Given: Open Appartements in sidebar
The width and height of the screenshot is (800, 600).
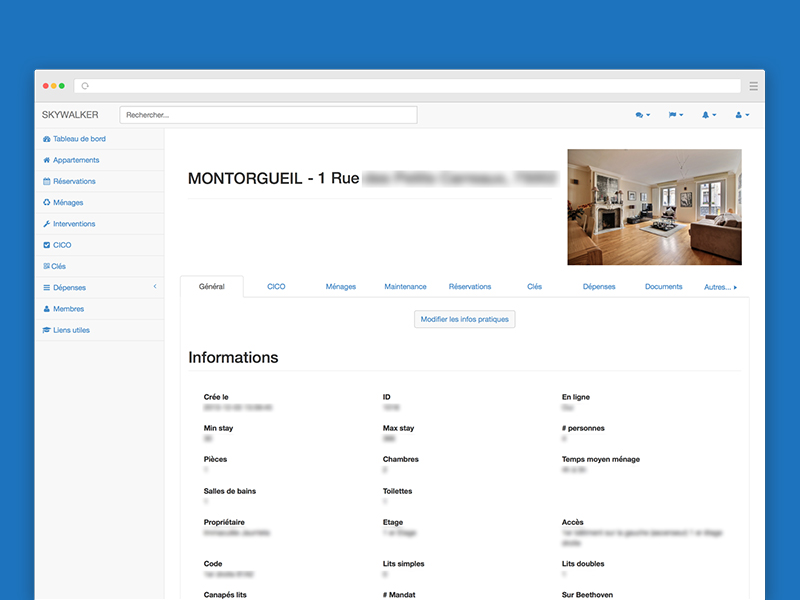Looking at the screenshot, I should tap(99, 160).
